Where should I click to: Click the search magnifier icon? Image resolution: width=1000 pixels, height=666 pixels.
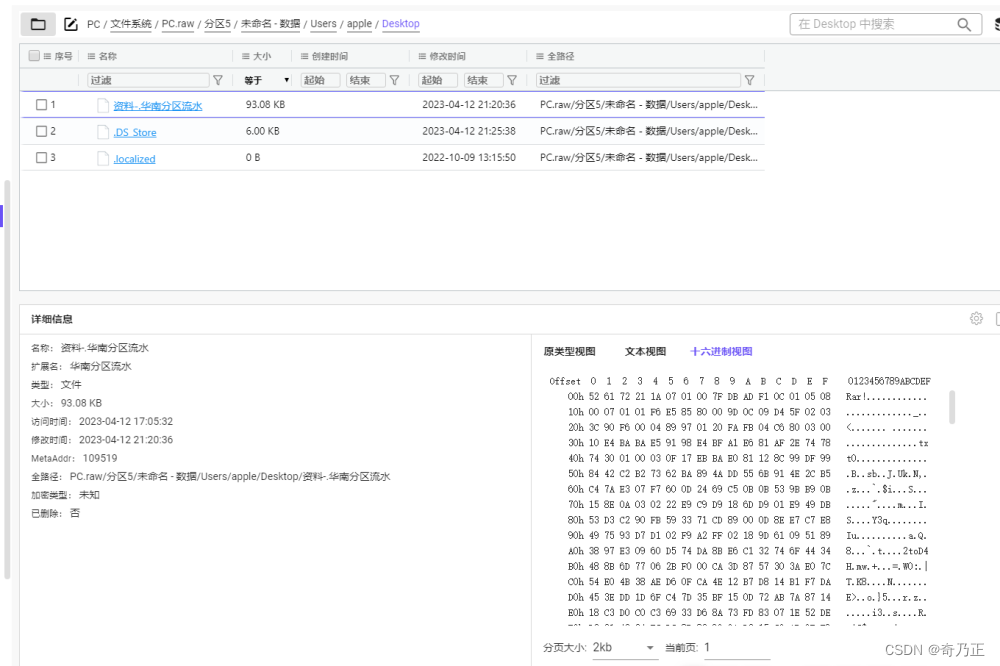pos(964,24)
